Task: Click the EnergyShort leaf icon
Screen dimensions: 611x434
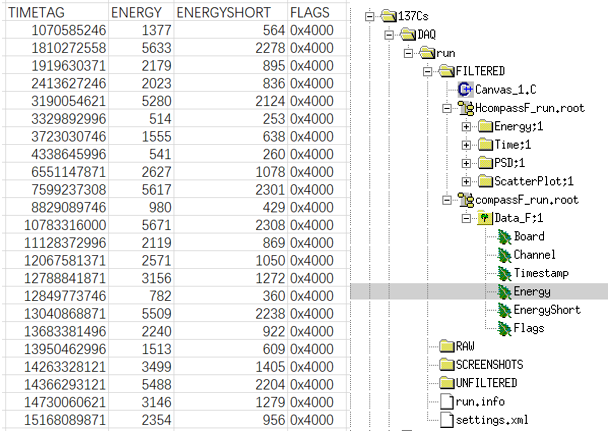Action: (504, 310)
